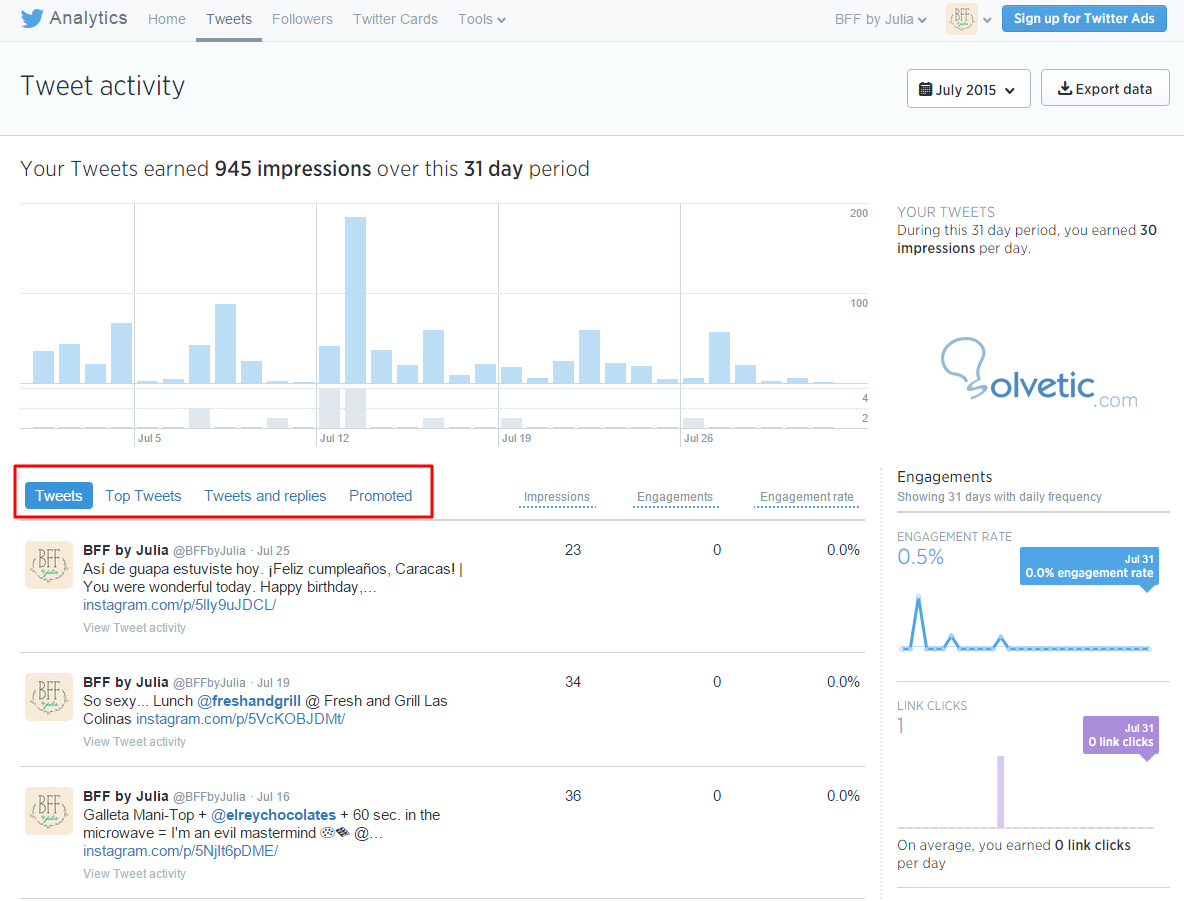Image resolution: width=1184 pixels, height=901 pixels.
Task: Click the download icon in Export data
Action: [x=1065, y=88]
